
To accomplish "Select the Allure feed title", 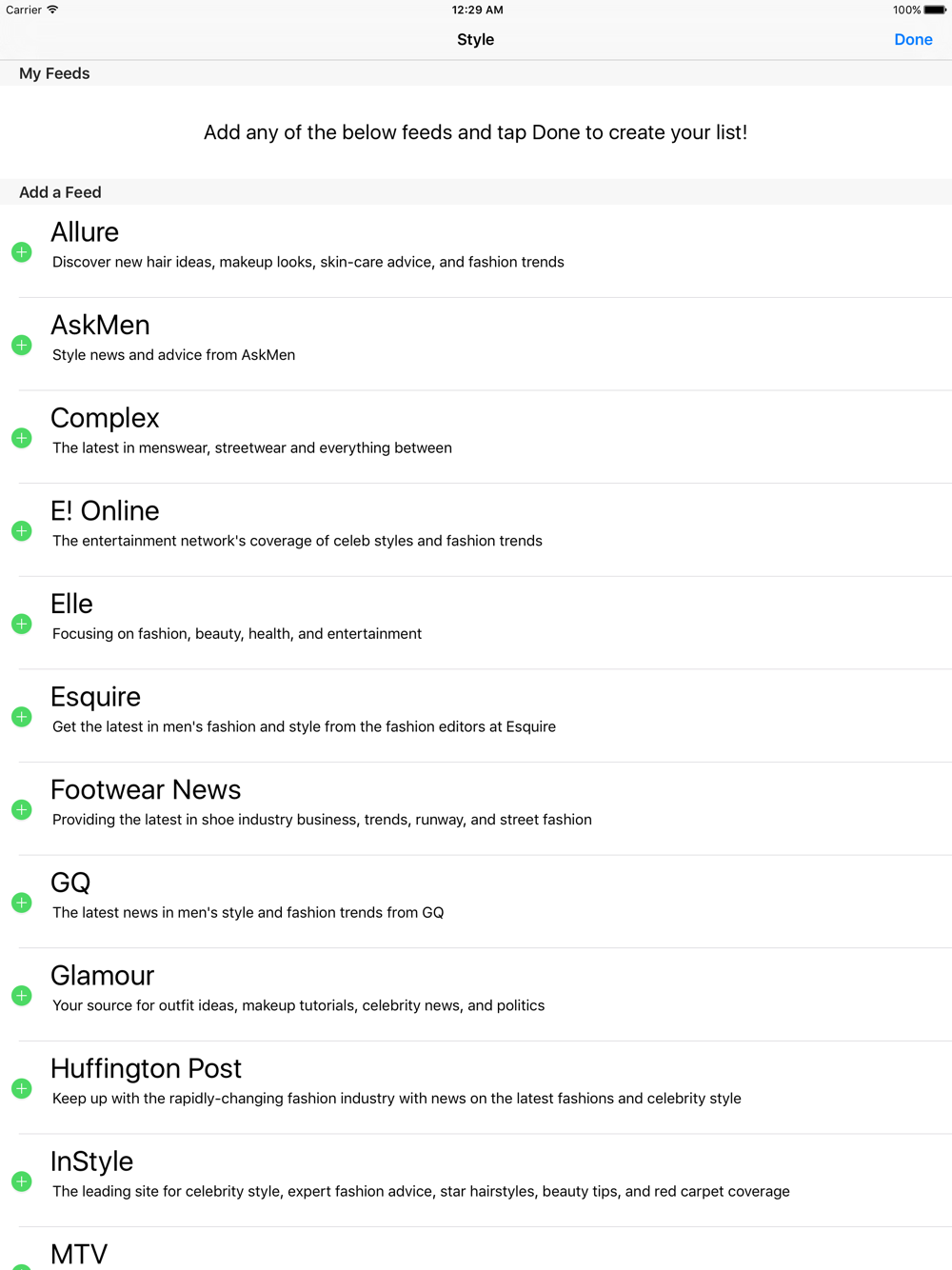I will click(85, 232).
